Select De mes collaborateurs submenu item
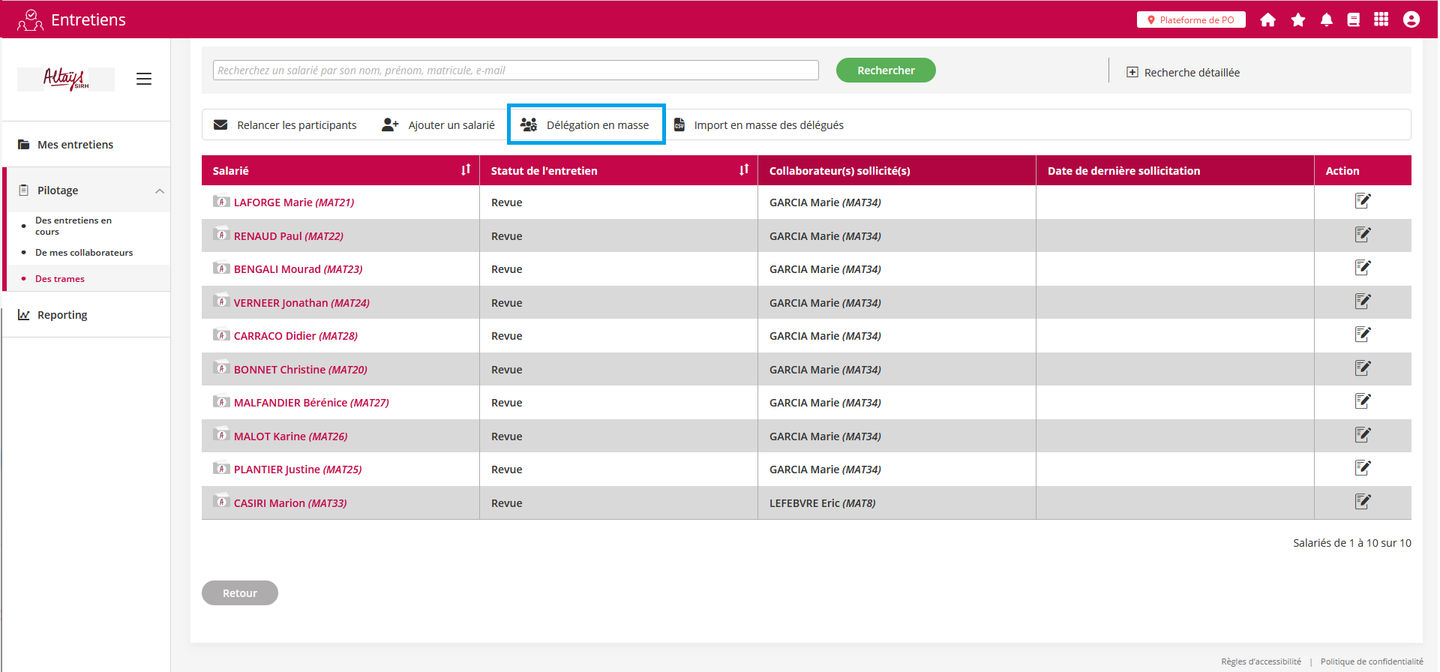1440x672 pixels. point(84,253)
